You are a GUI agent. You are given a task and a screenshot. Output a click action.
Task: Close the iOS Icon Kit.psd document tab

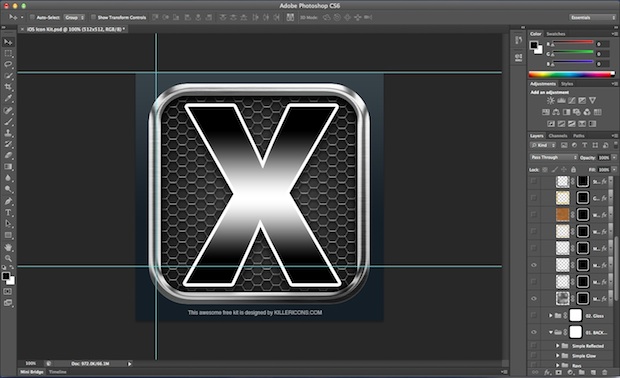click(x=23, y=29)
